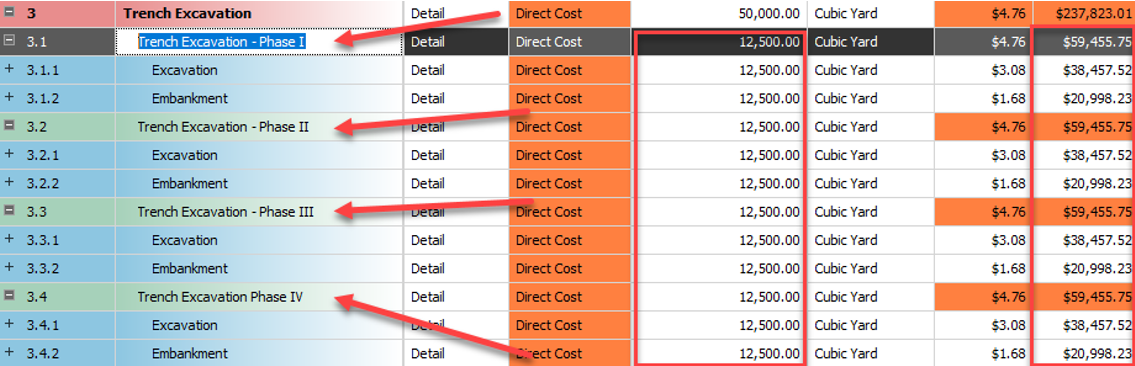Select $20,998.23 total in row 3.1.2

[1084, 98]
